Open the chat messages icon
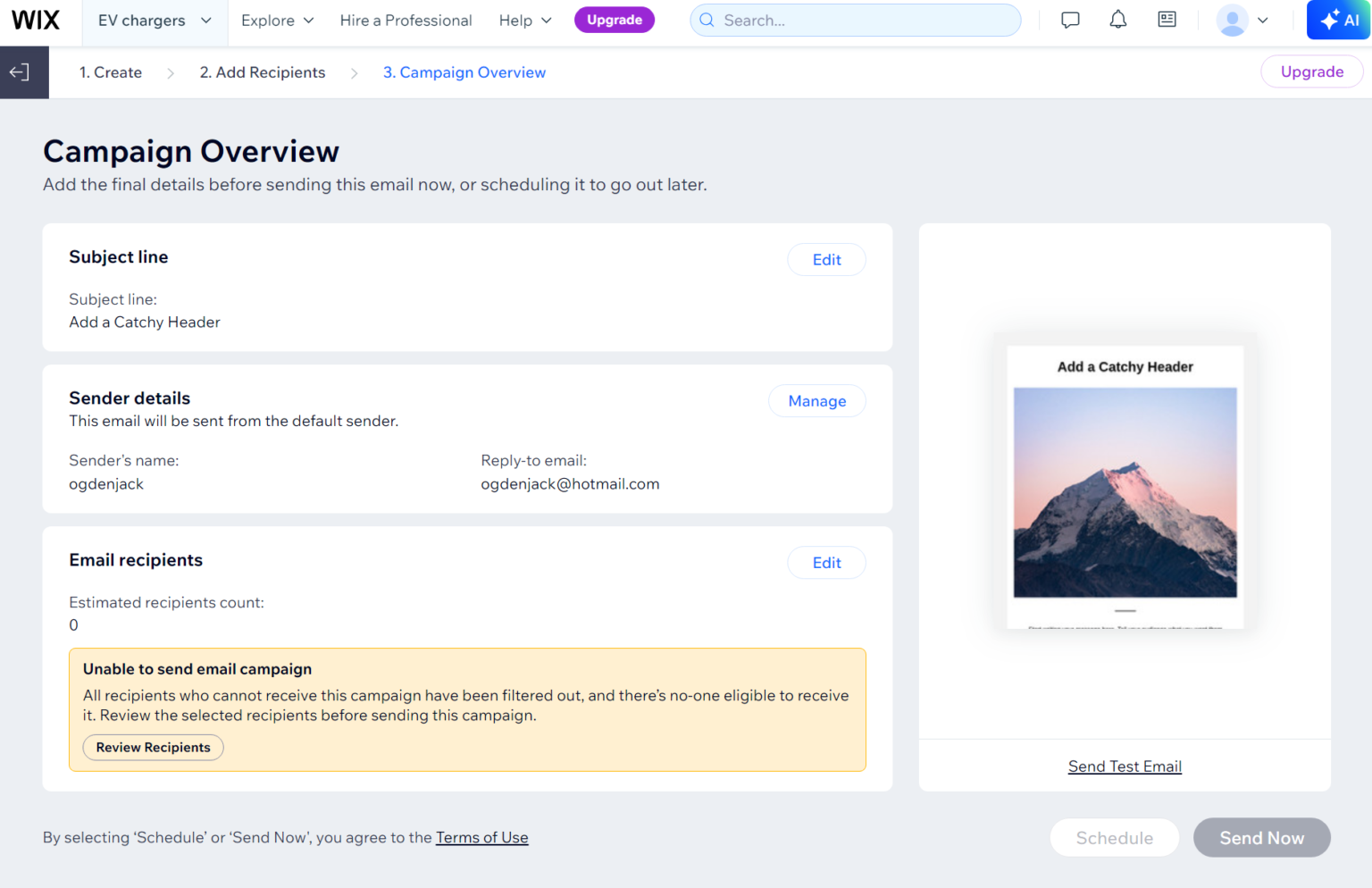 pyautogui.click(x=1070, y=19)
